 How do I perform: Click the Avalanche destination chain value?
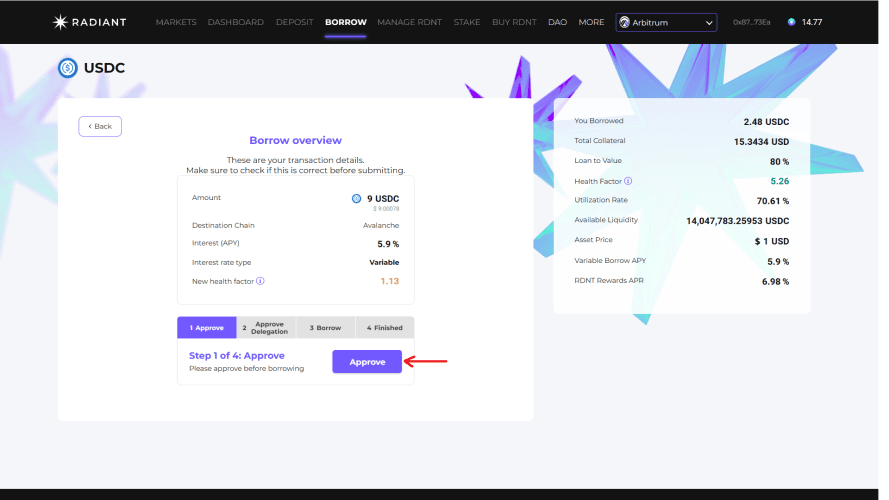(x=381, y=225)
